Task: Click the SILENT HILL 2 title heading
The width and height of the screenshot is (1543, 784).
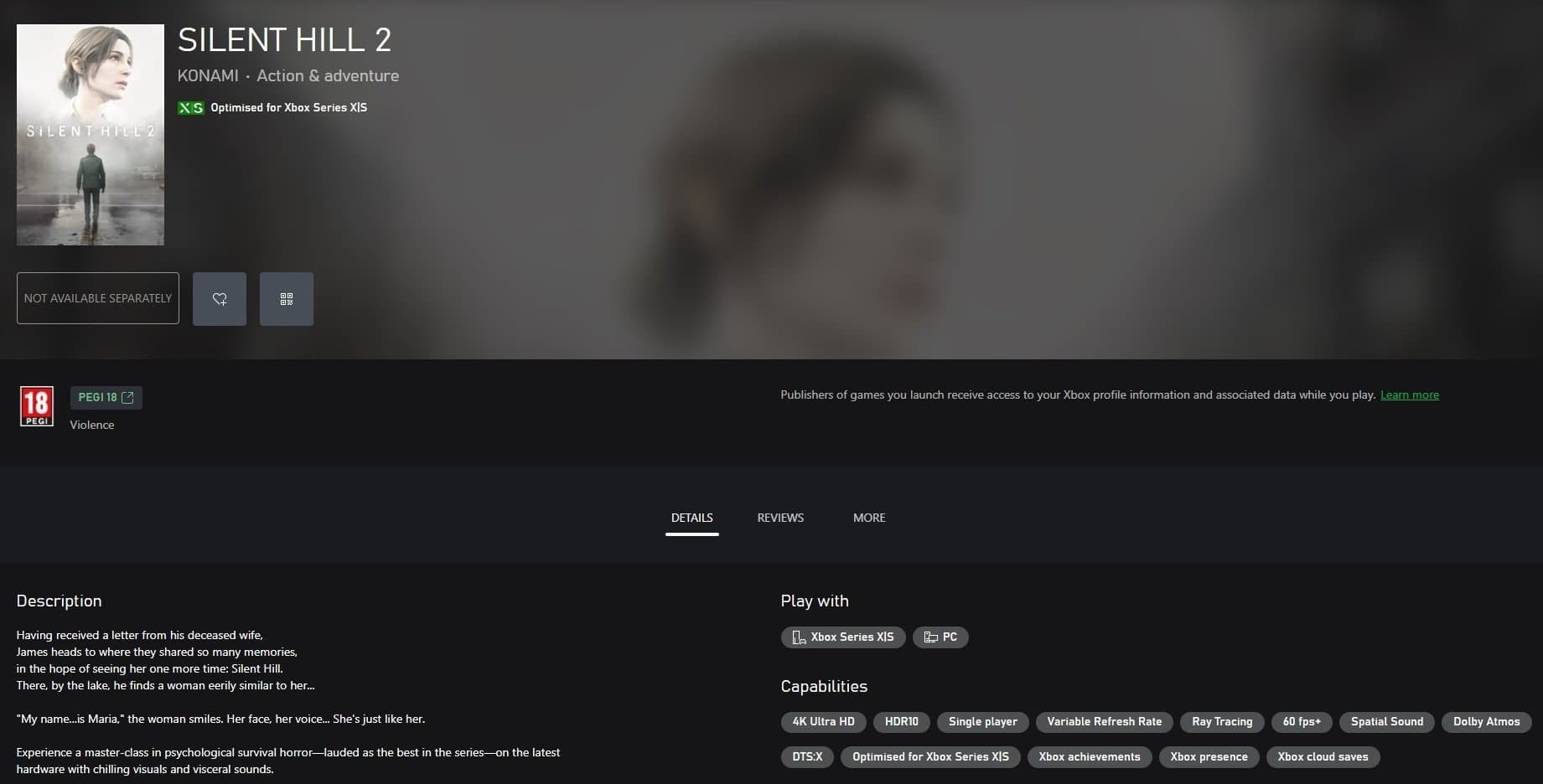Action: coord(285,40)
